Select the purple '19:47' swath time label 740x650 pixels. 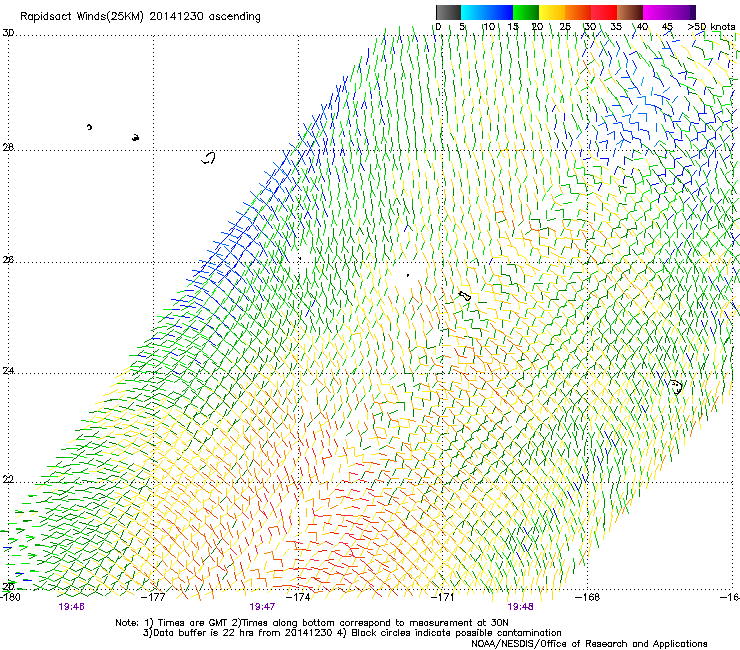(x=262, y=607)
